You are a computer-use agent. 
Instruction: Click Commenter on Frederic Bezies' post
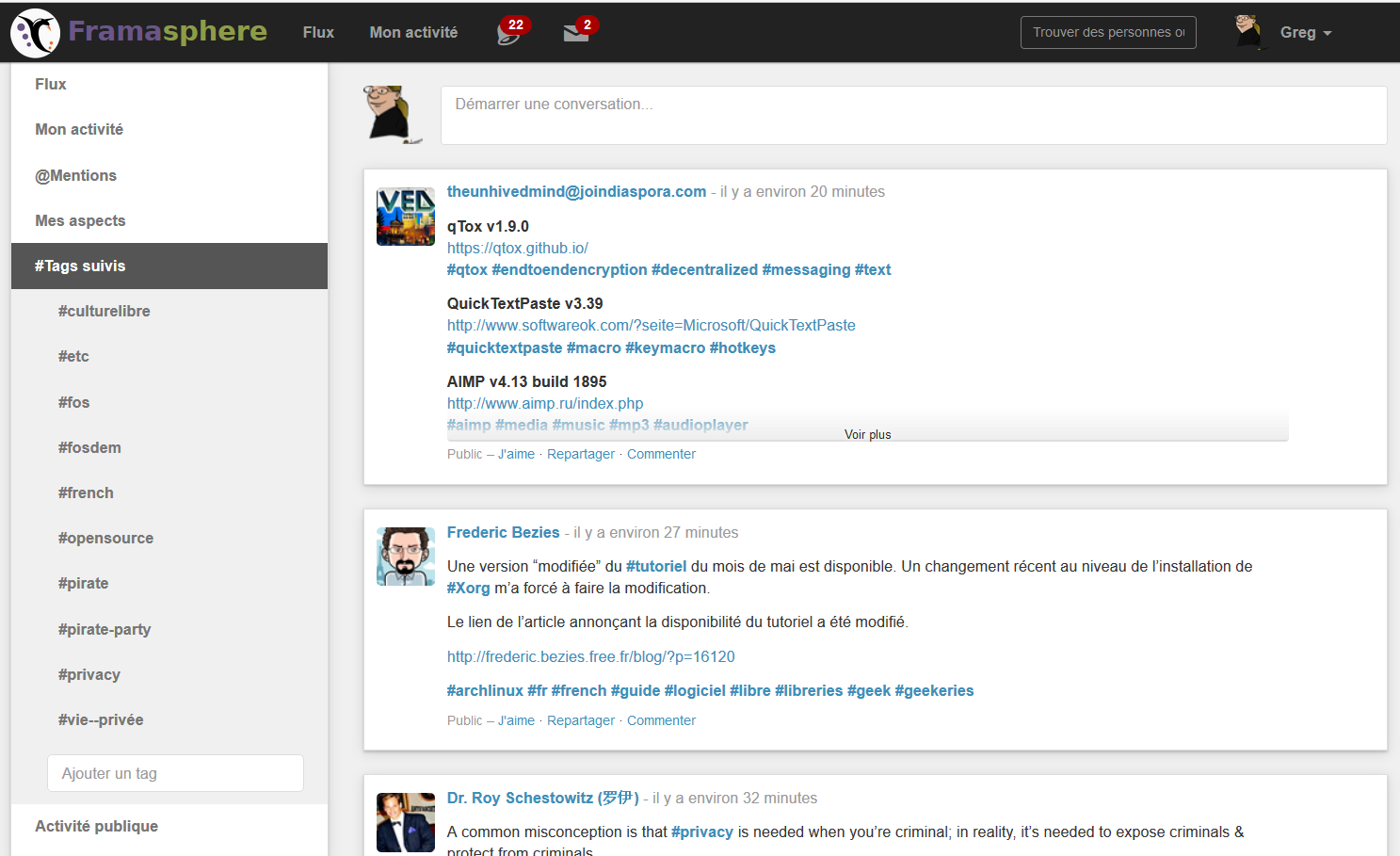(x=661, y=720)
